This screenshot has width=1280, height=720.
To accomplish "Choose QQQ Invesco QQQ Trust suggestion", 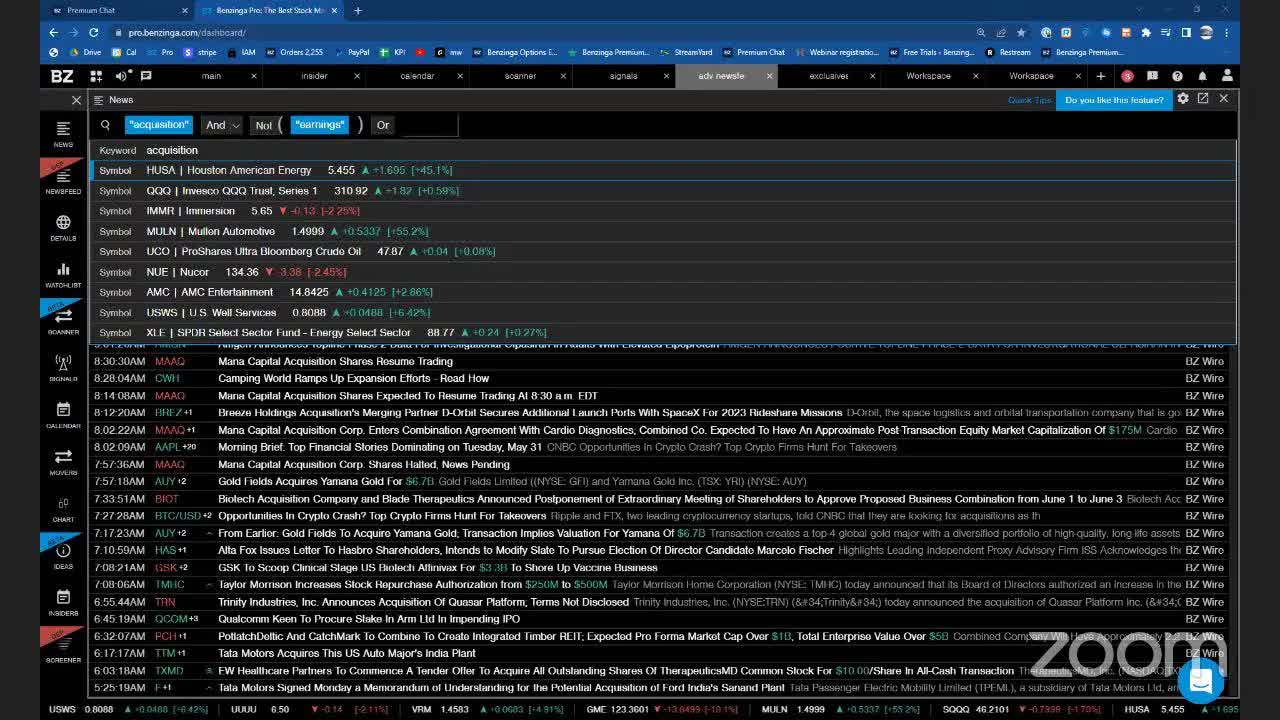I will point(663,190).
